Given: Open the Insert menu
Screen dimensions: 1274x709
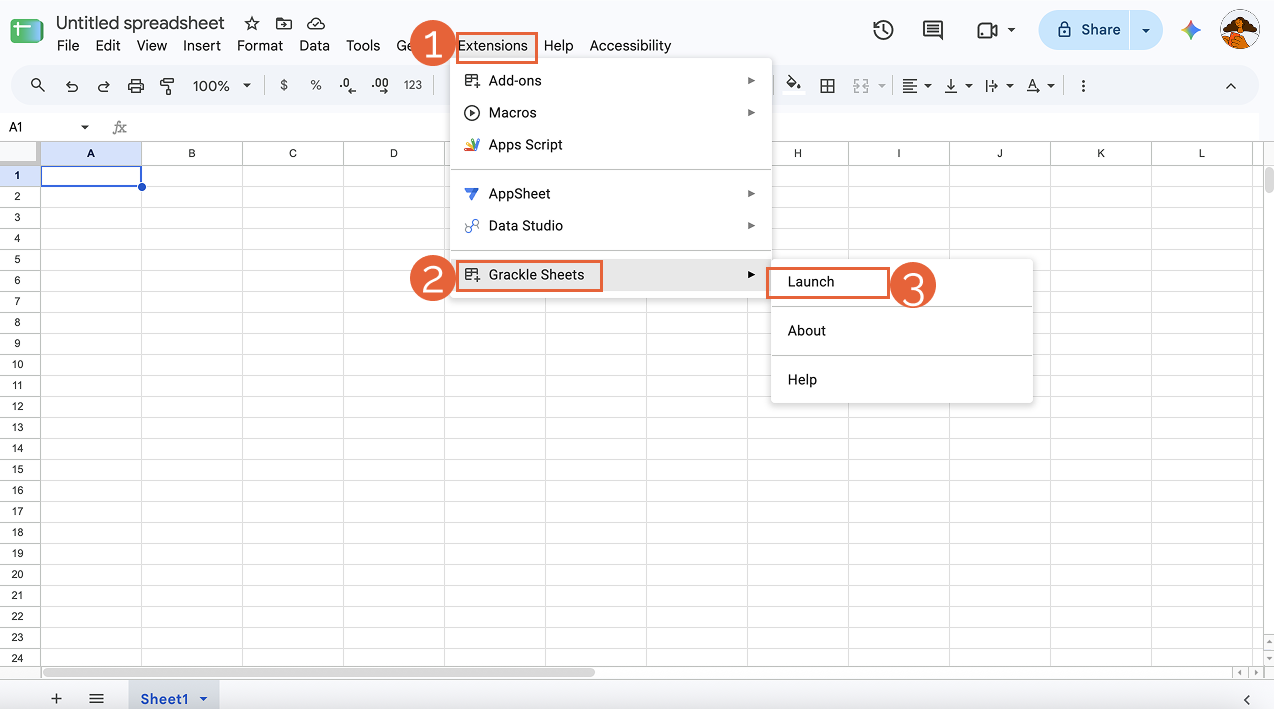Looking at the screenshot, I should pos(202,45).
